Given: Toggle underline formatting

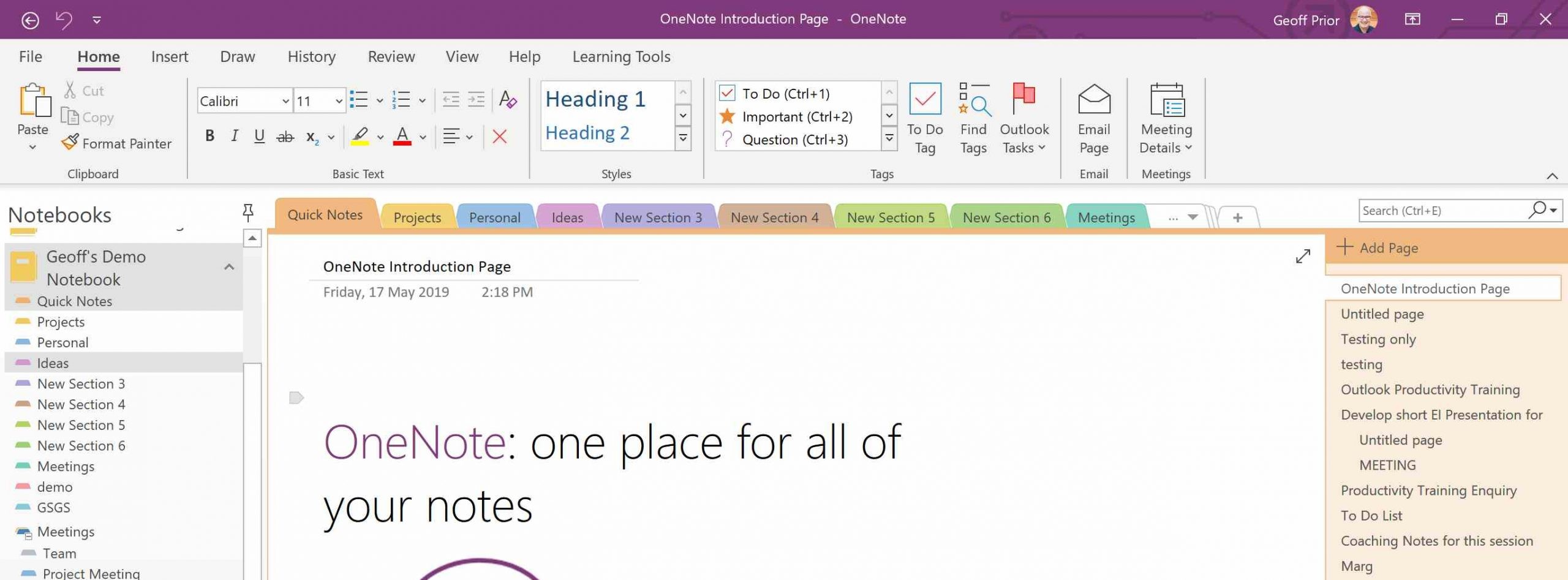Looking at the screenshot, I should pyautogui.click(x=258, y=136).
